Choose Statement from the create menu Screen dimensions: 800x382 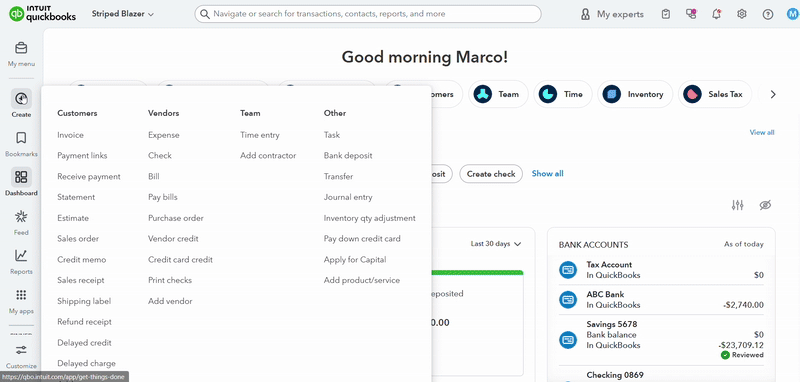pyautogui.click(x=76, y=197)
